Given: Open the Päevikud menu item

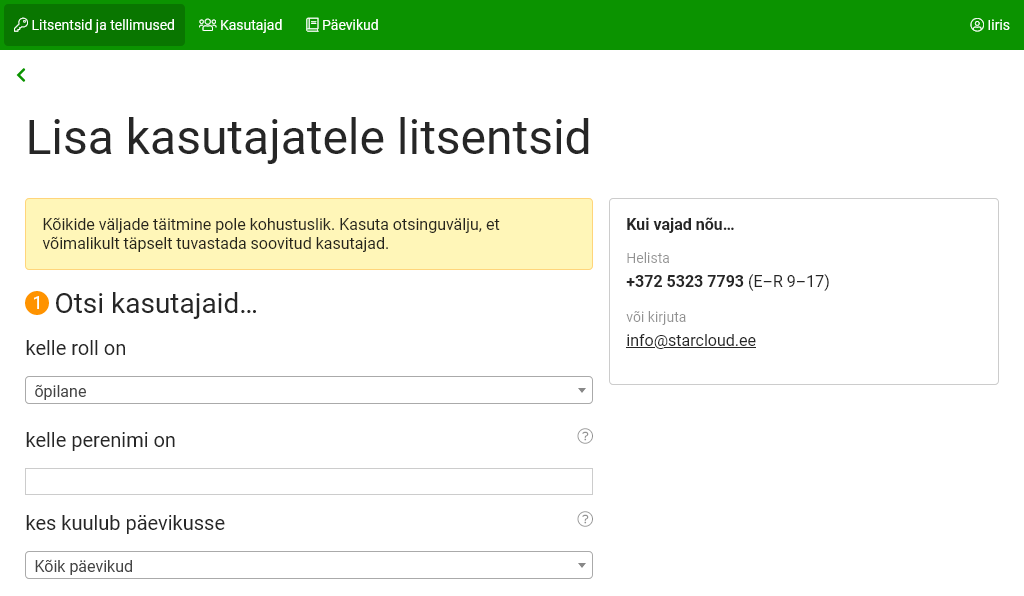Looking at the screenshot, I should [350, 25].
